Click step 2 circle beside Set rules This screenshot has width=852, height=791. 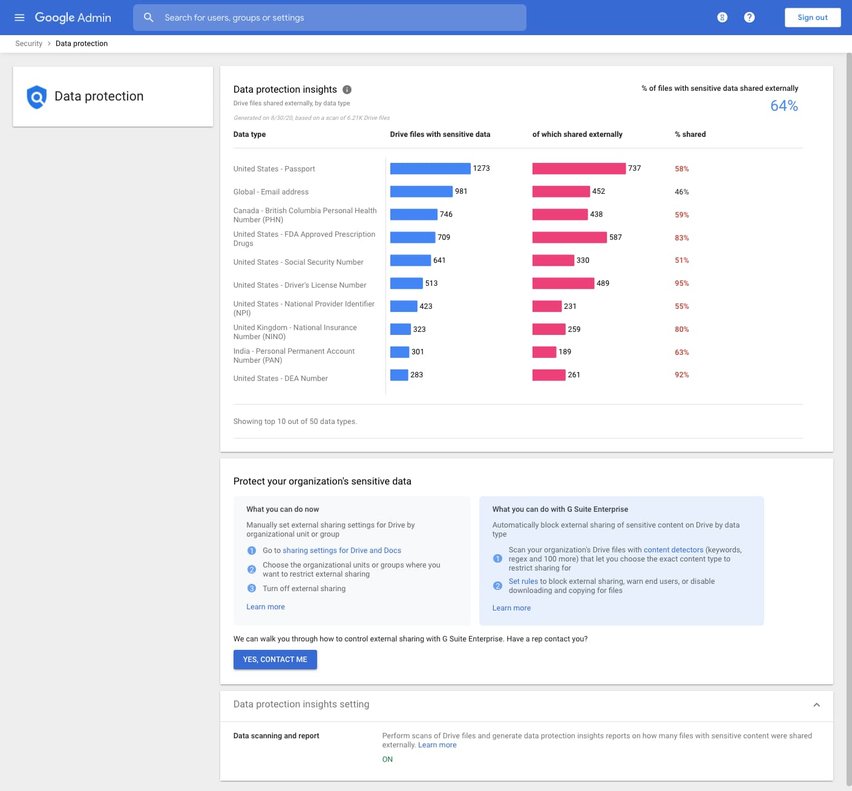497,586
